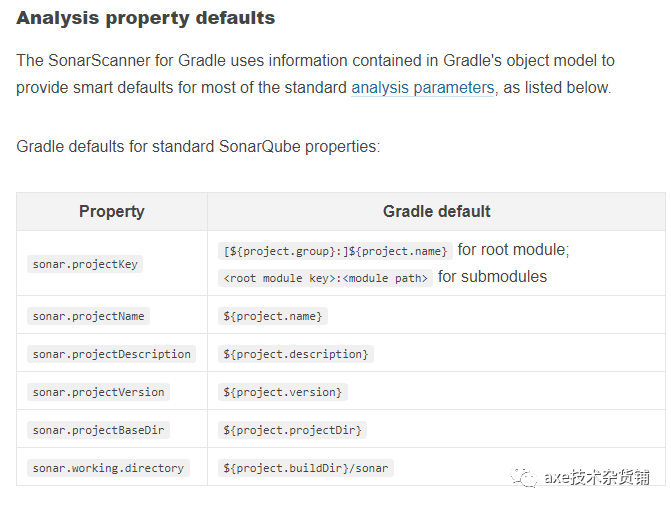Screen dimensions: 671x507
Task: Click the [${project.group}:]${project.name} code snippet
Action: [x=335, y=251]
